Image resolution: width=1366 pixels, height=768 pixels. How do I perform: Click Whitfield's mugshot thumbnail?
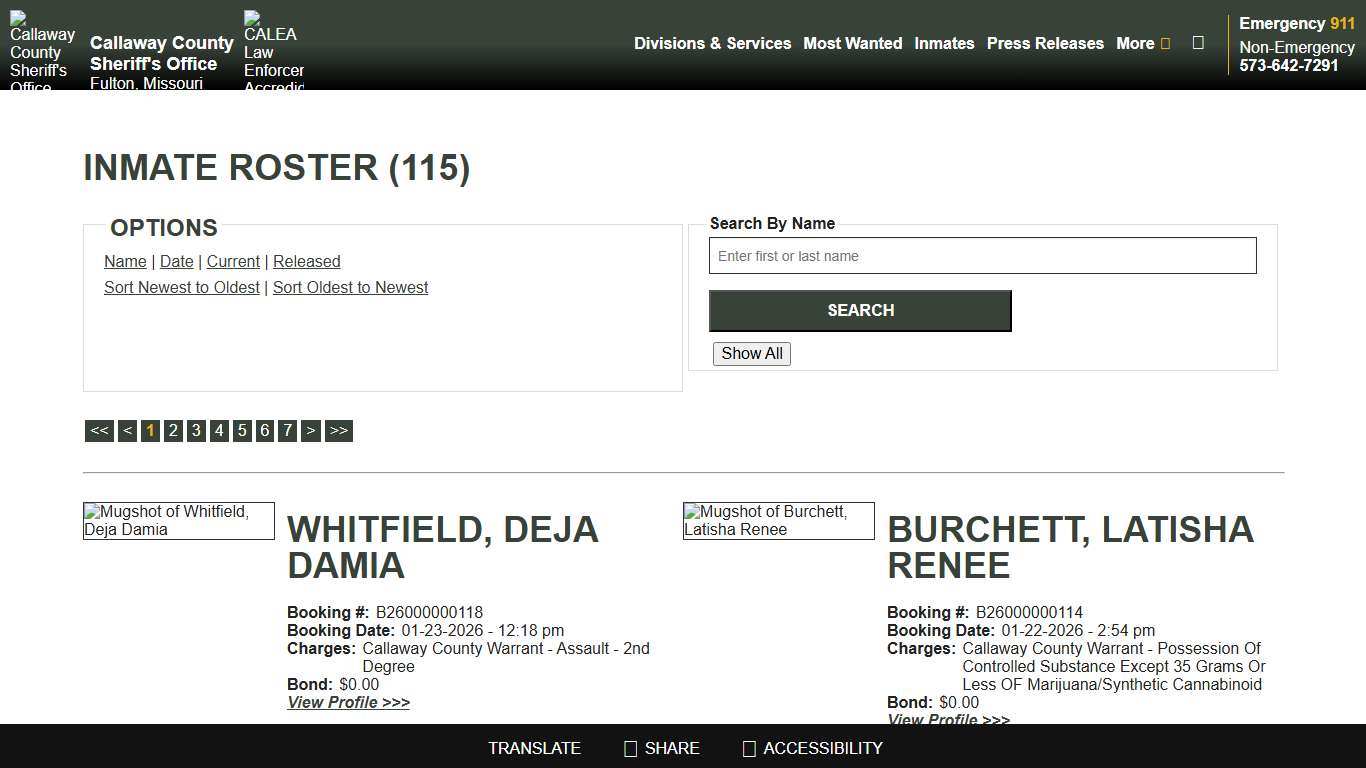(178, 520)
